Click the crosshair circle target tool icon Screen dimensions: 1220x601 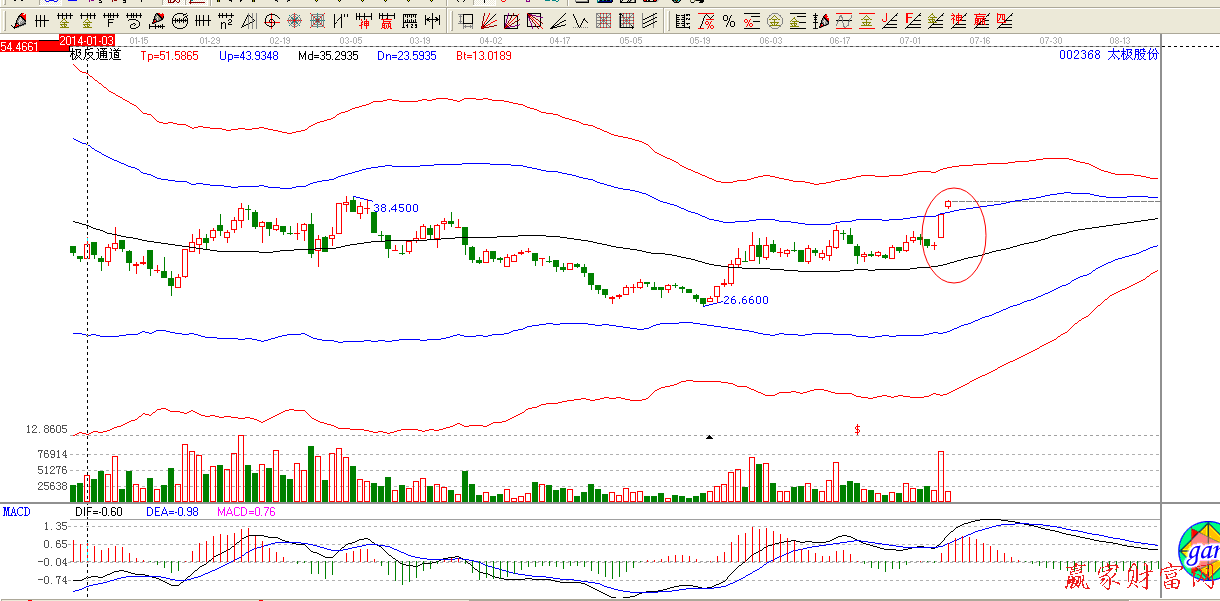[271, 20]
